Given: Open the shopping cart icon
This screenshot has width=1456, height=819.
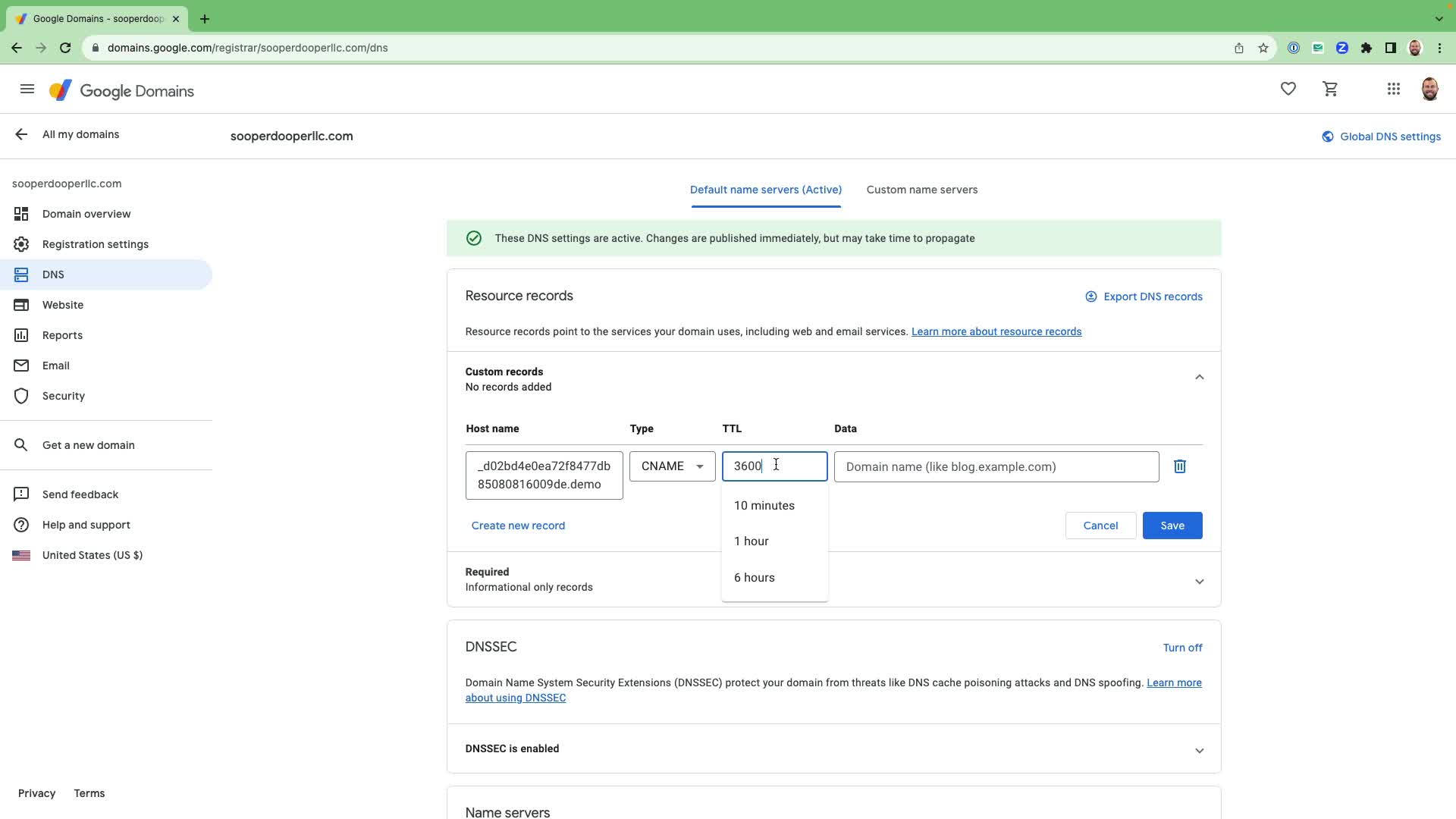Looking at the screenshot, I should tap(1330, 89).
